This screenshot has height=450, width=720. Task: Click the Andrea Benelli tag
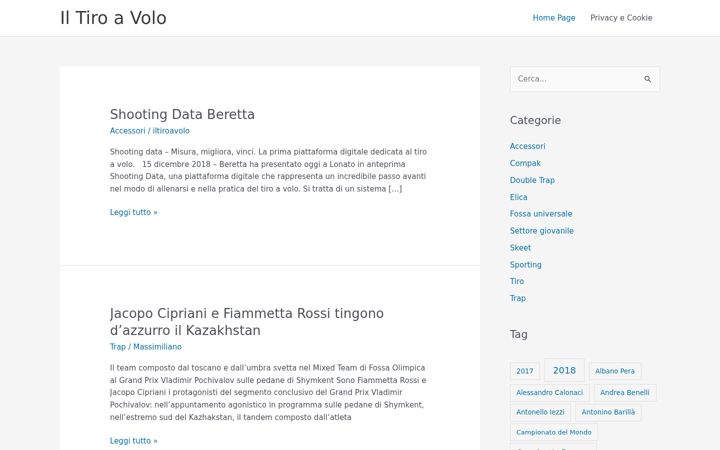click(x=625, y=393)
